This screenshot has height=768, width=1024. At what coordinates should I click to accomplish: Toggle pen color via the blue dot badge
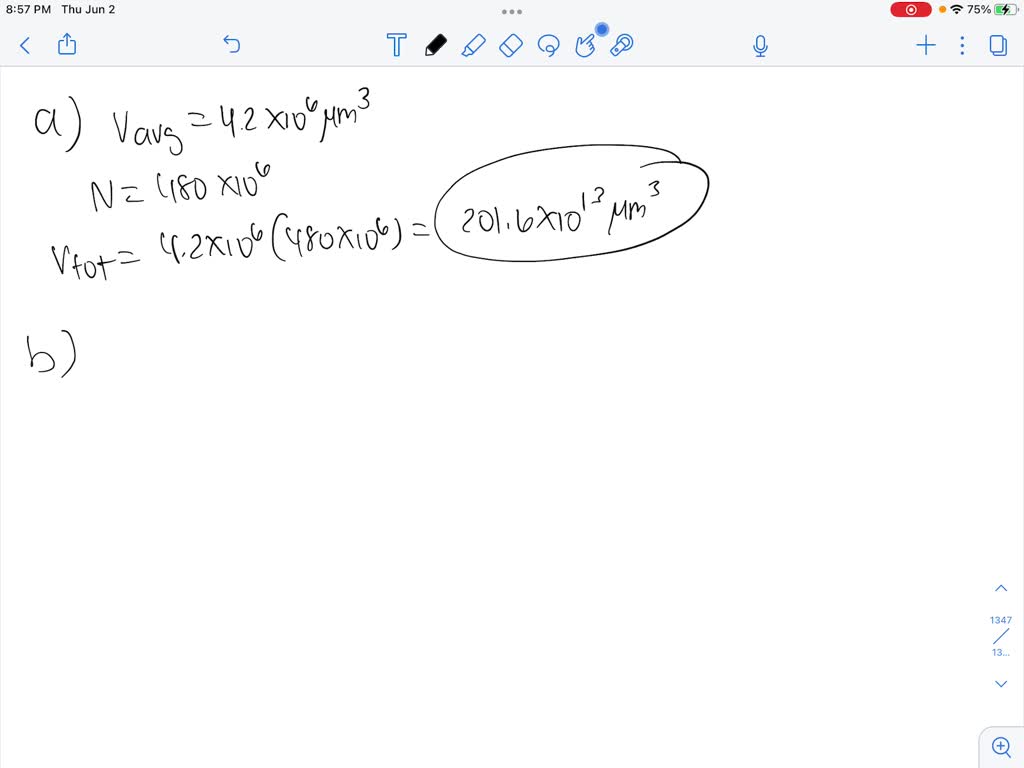tap(601, 30)
